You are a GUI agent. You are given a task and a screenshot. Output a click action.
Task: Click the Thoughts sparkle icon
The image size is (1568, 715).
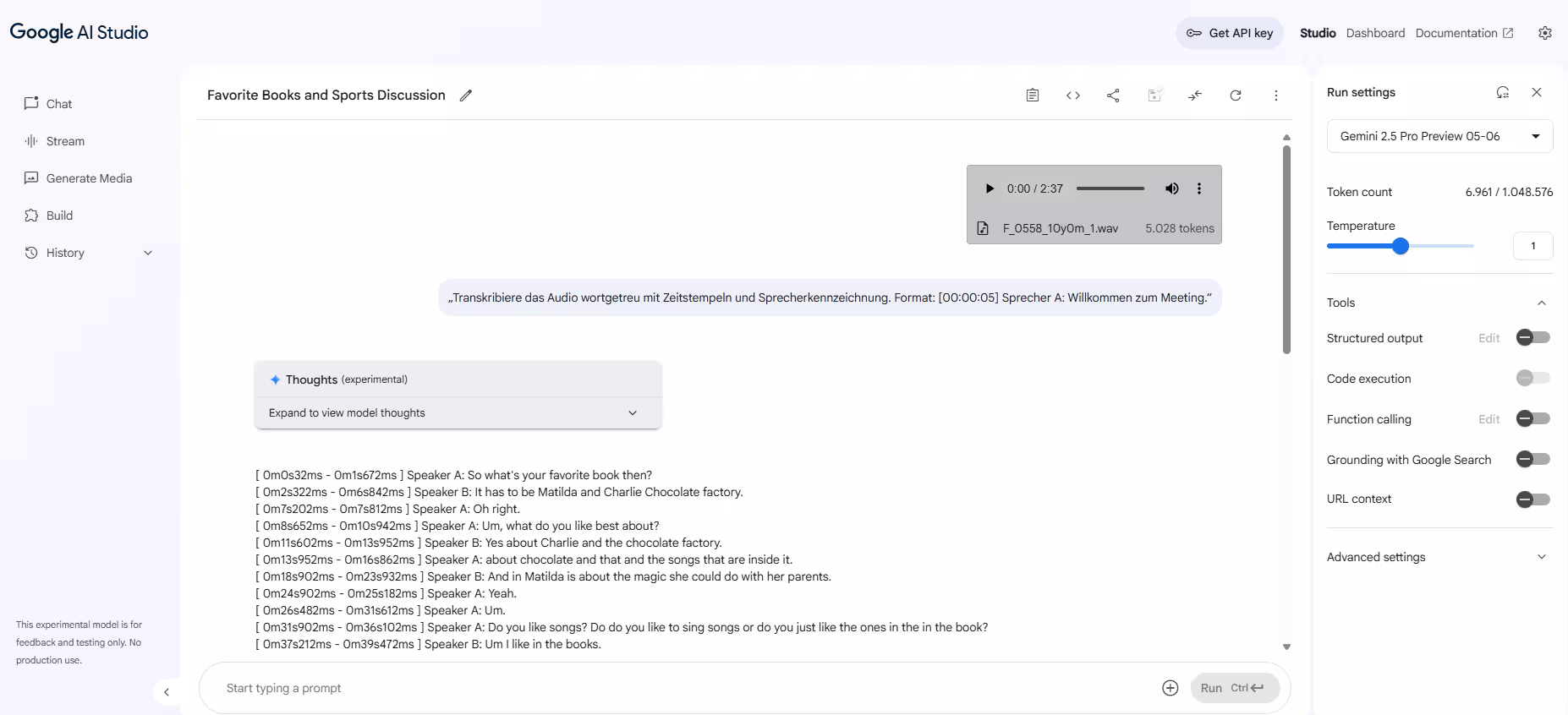[x=275, y=379]
